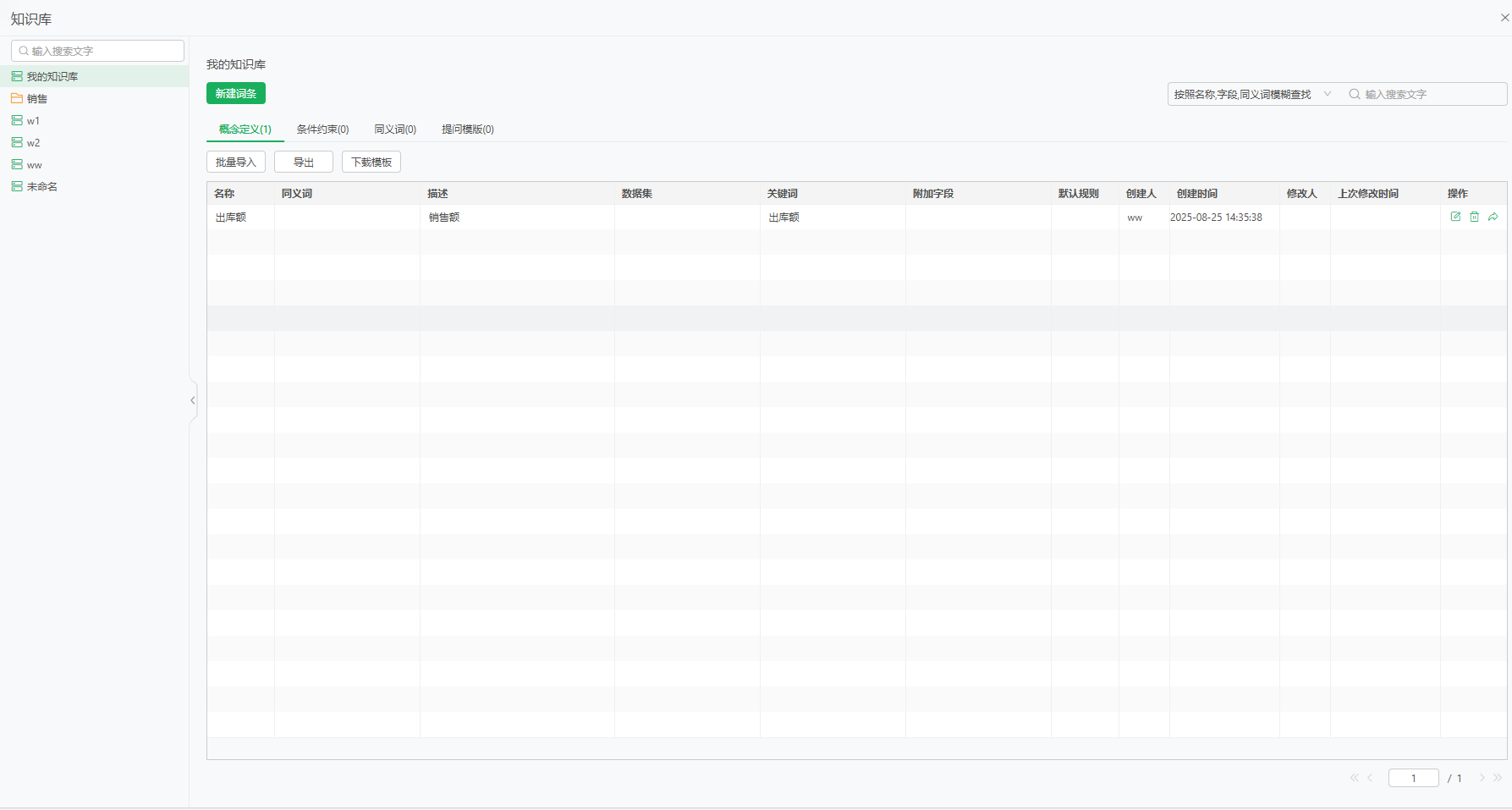Close the 知识库 window with X icon
Image resolution: width=1512 pixels, height=810 pixels.
[x=1504, y=18]
